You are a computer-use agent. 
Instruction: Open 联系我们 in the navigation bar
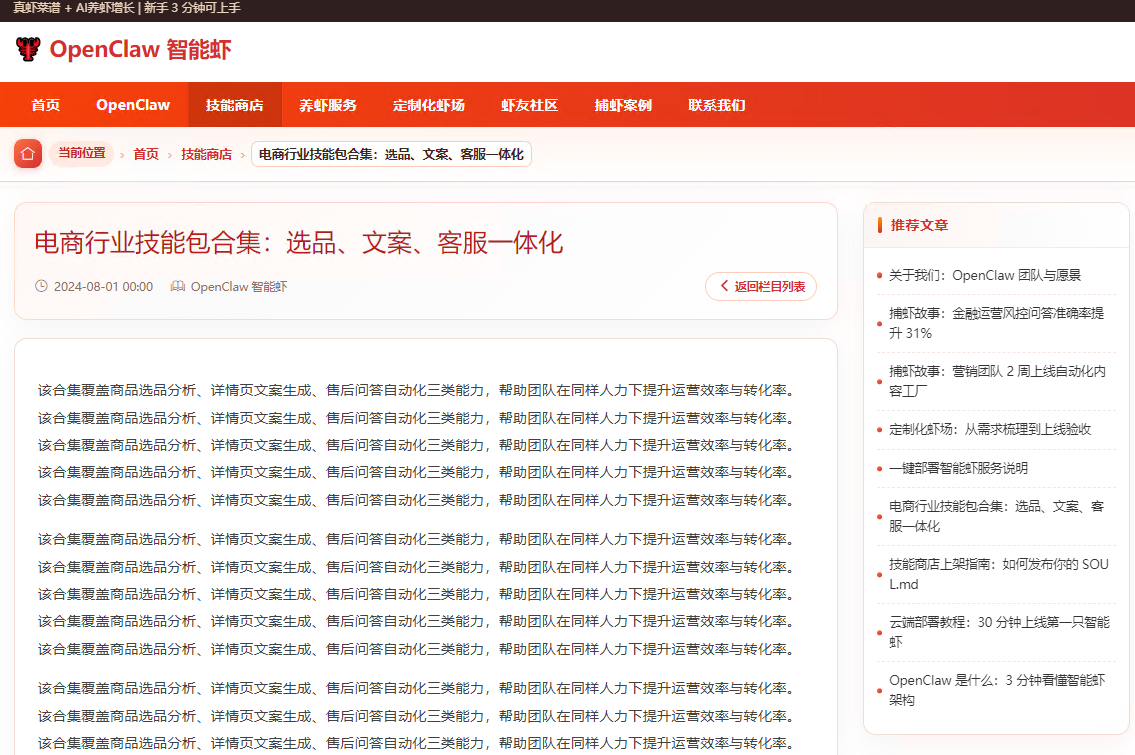(716, 105)
